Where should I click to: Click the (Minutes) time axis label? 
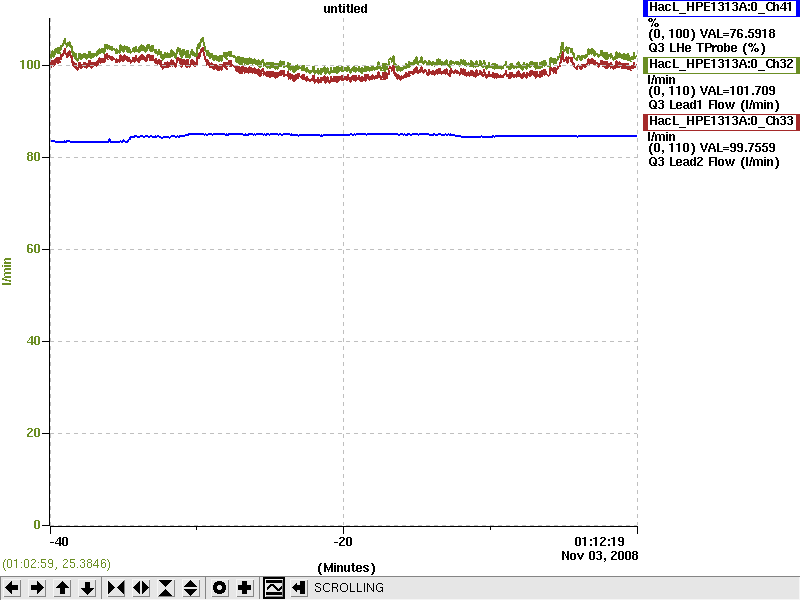346,568
